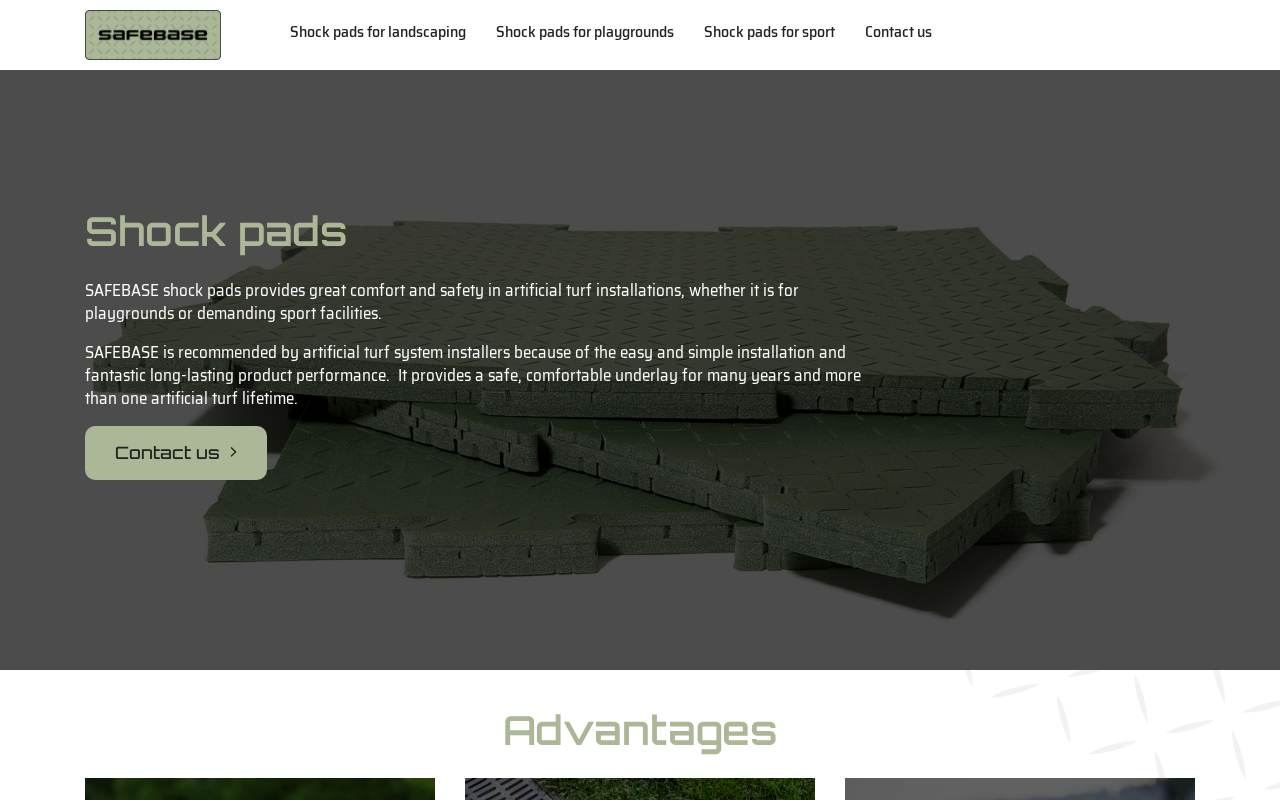This screenshot has height=800, width=1280.
Task: Click paragraph starting 'SAFEBASE is recommended by'
Action: pos(473,375)
